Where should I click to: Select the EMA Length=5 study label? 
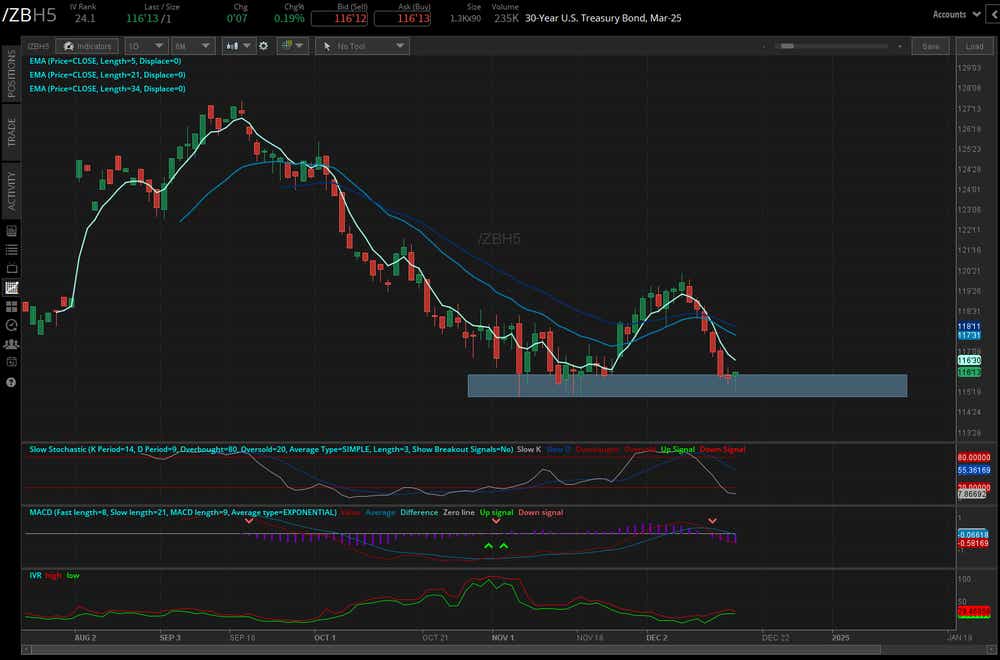pos(105,61)
